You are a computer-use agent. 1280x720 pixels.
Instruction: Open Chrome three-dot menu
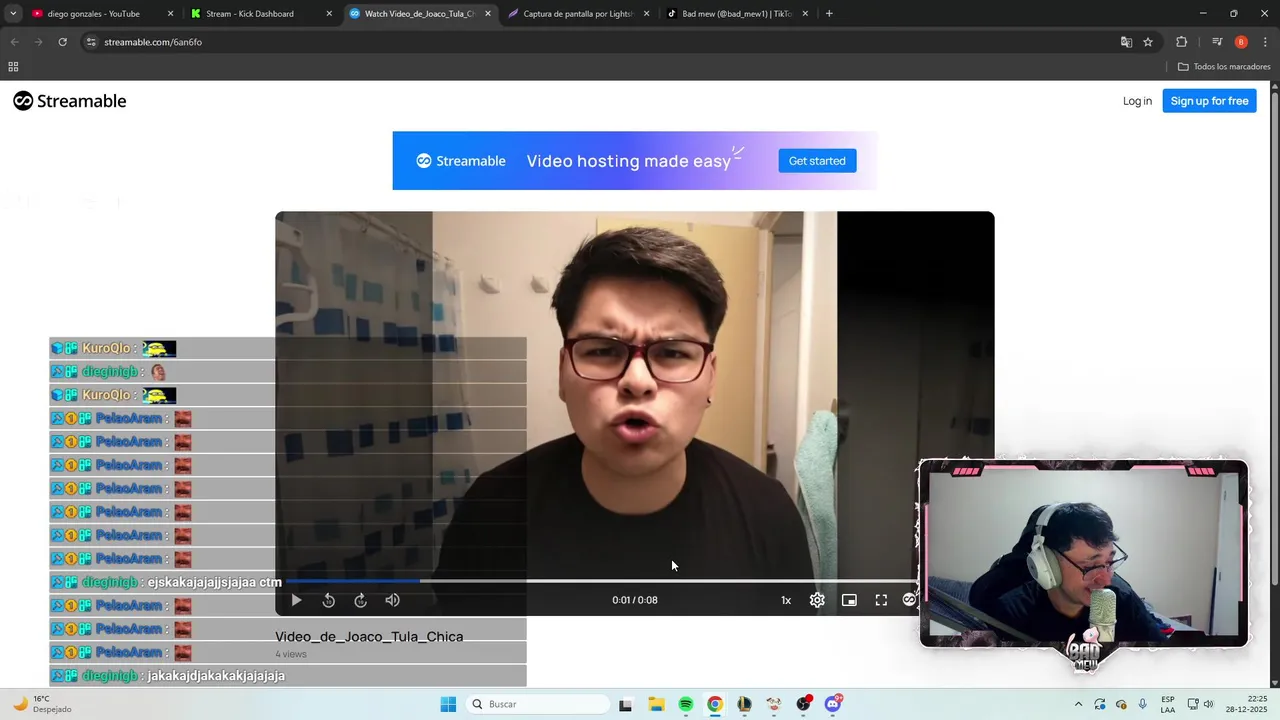[1266, 42]
